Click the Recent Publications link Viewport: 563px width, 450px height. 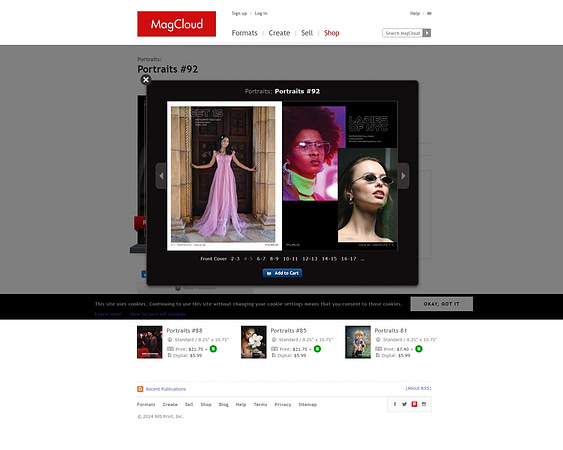(x=166, y=389)
